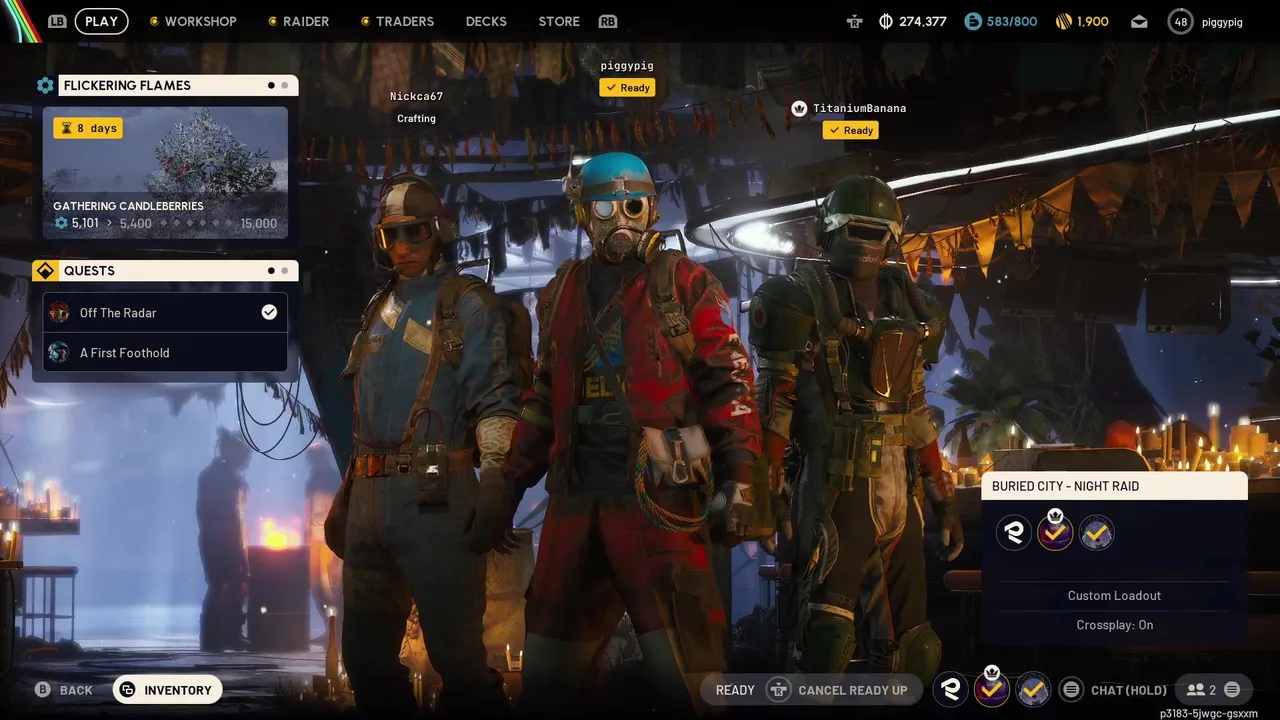
Task: Open the mail inbox icon
Action: coord(1139,21)
